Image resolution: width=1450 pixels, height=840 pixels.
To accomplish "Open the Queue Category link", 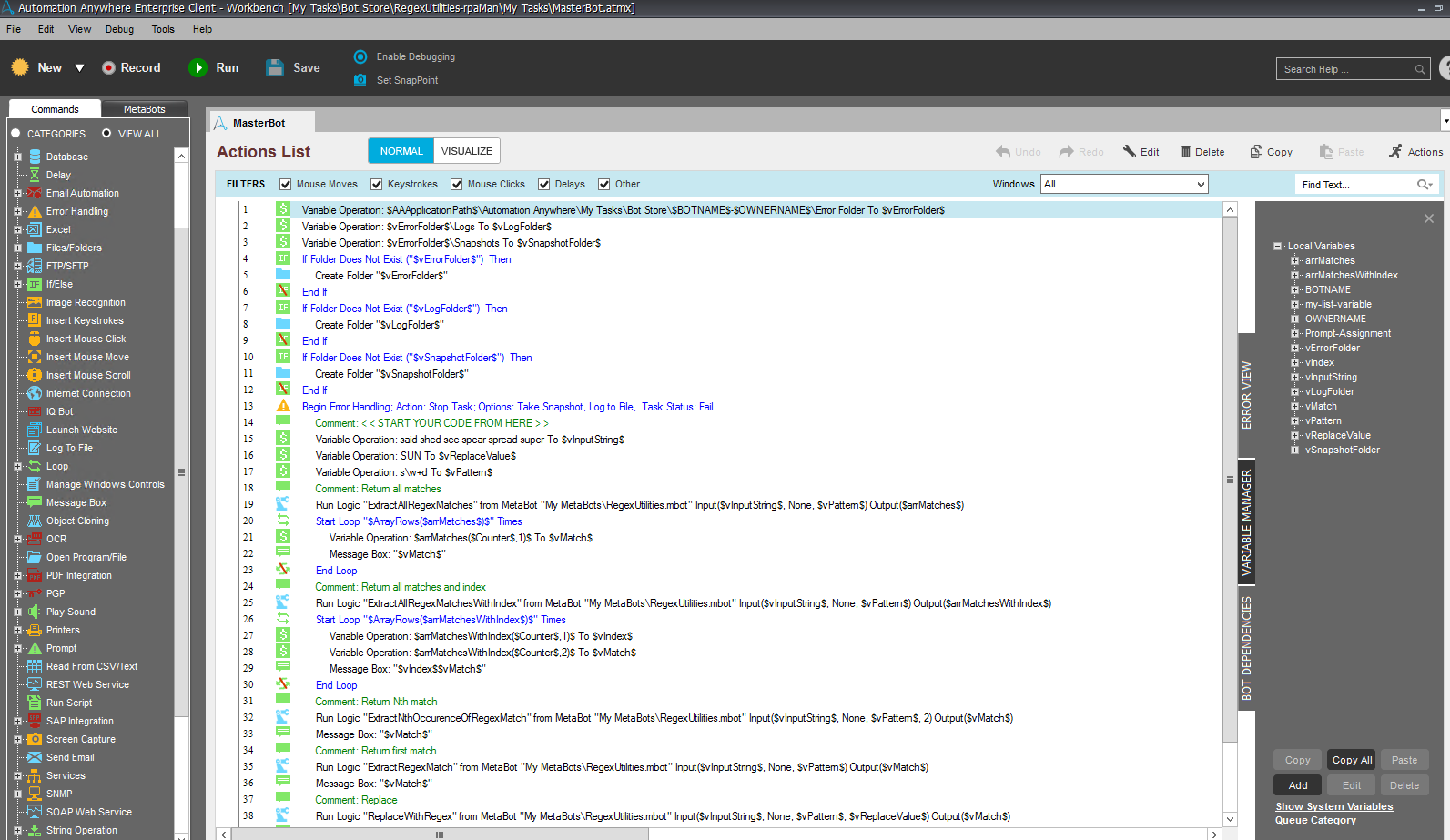I will point(1315,820).
